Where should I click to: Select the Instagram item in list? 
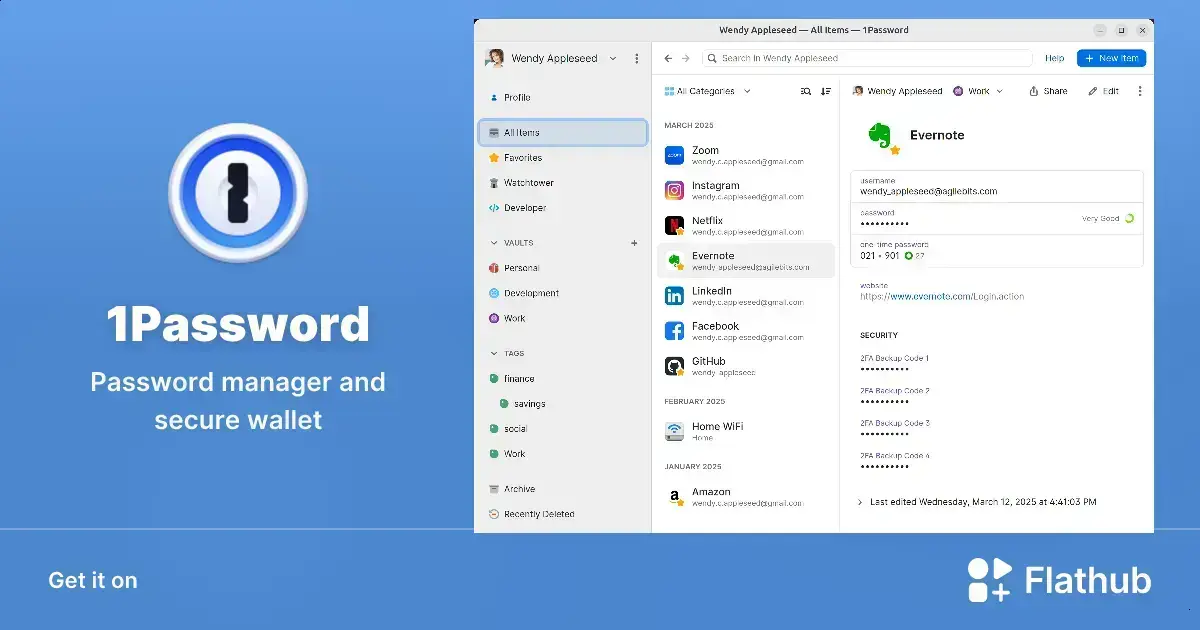coord(746,191)
